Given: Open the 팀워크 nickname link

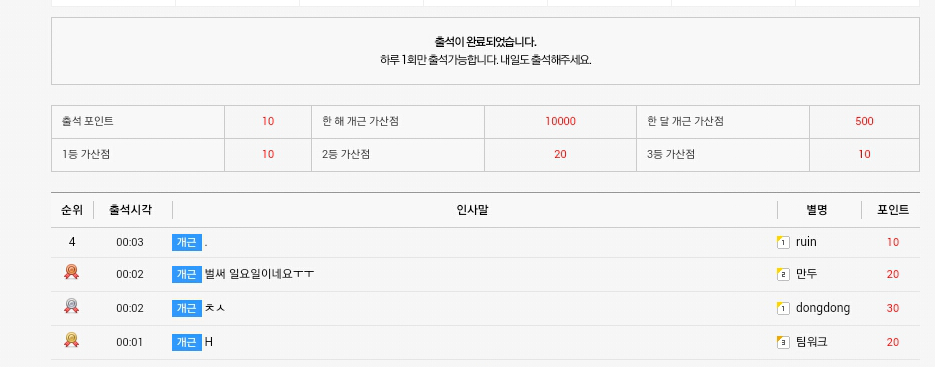Looking at the screenshot, I should 812,343.
